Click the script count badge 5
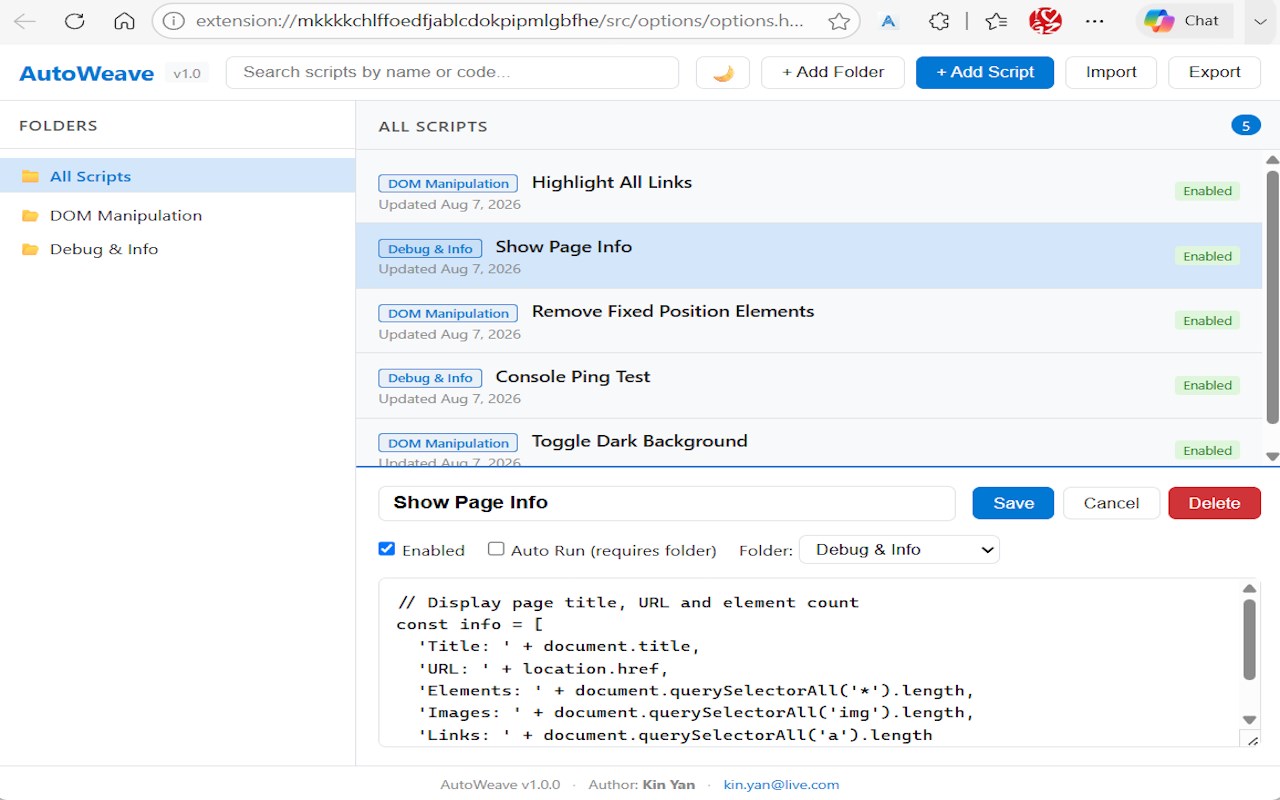The height and width of the screenshot is (800, 1280). click(1246, 125)
